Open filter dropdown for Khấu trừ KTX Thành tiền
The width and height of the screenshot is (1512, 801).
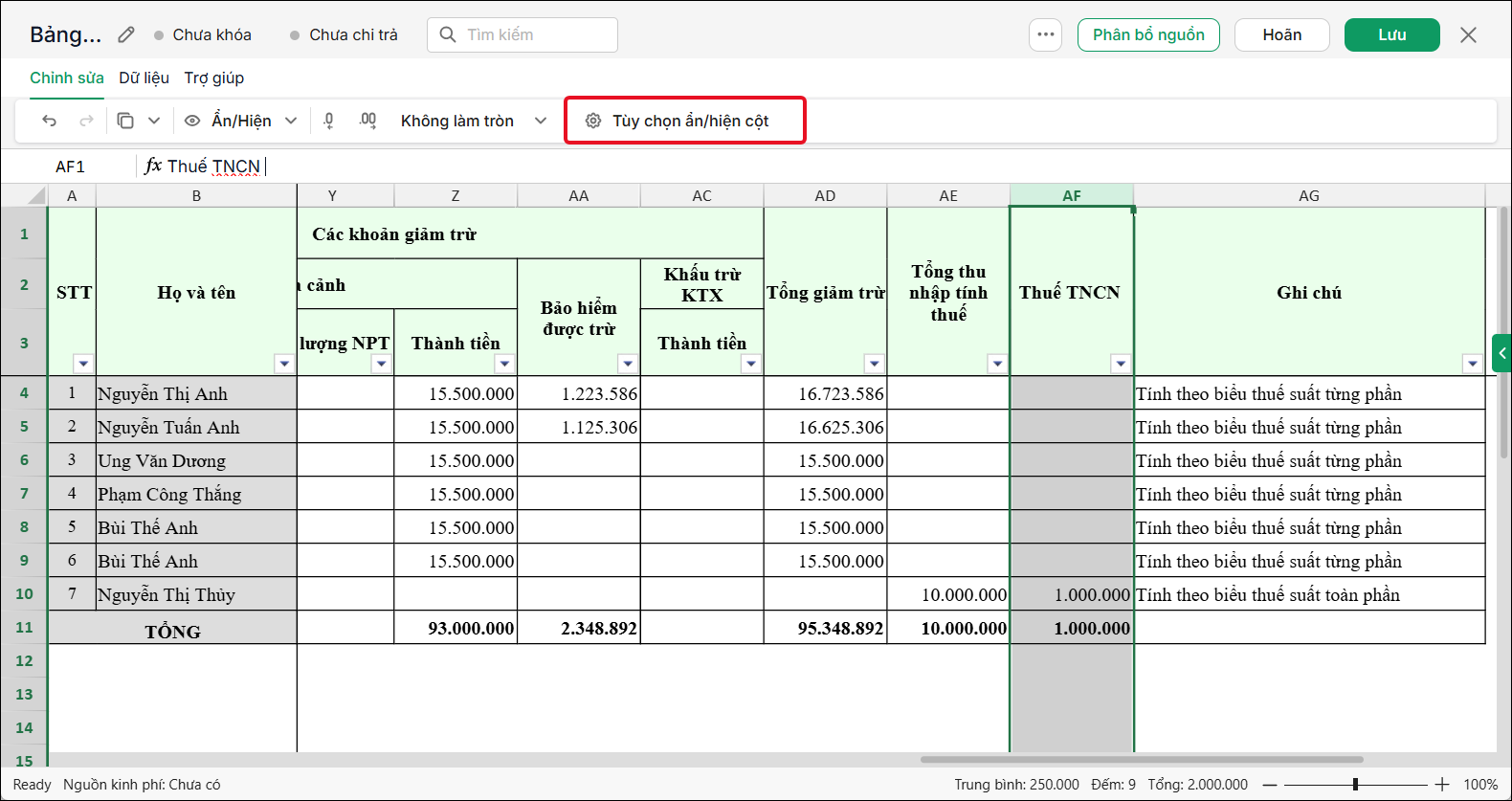pos(751,364)
